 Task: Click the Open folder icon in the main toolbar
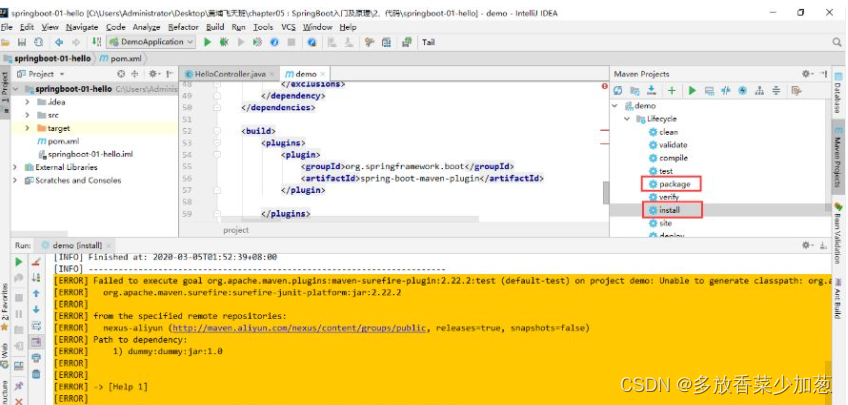[6, 42]
